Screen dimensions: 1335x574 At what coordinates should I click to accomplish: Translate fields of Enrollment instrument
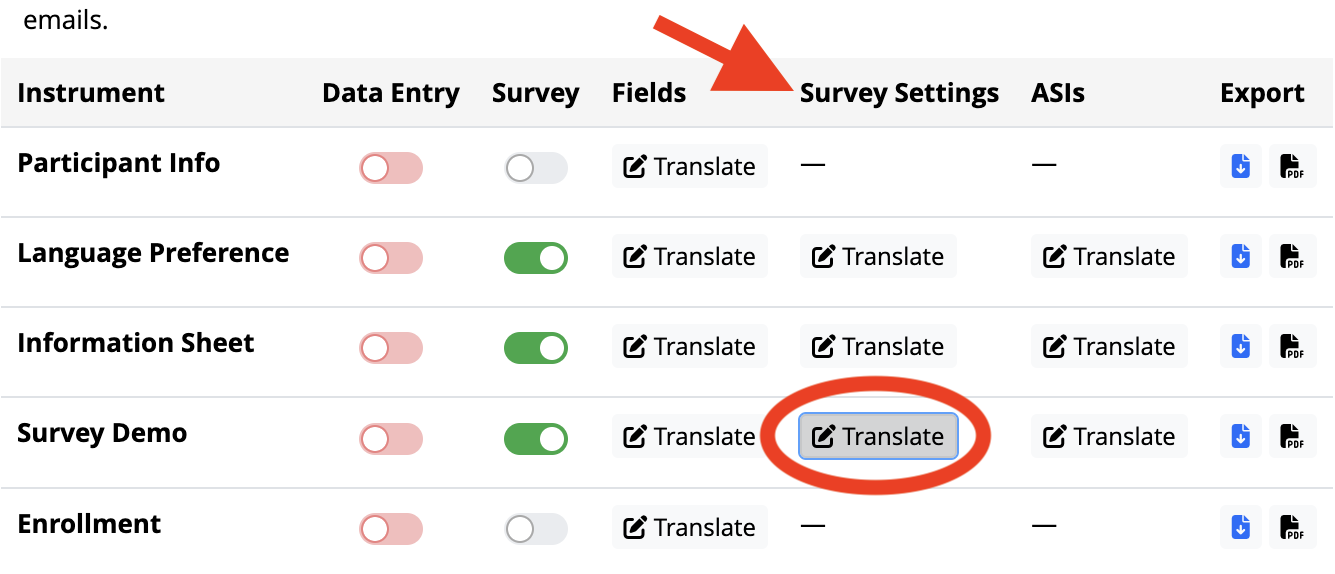pyautogui.click(x=690, y=527)
